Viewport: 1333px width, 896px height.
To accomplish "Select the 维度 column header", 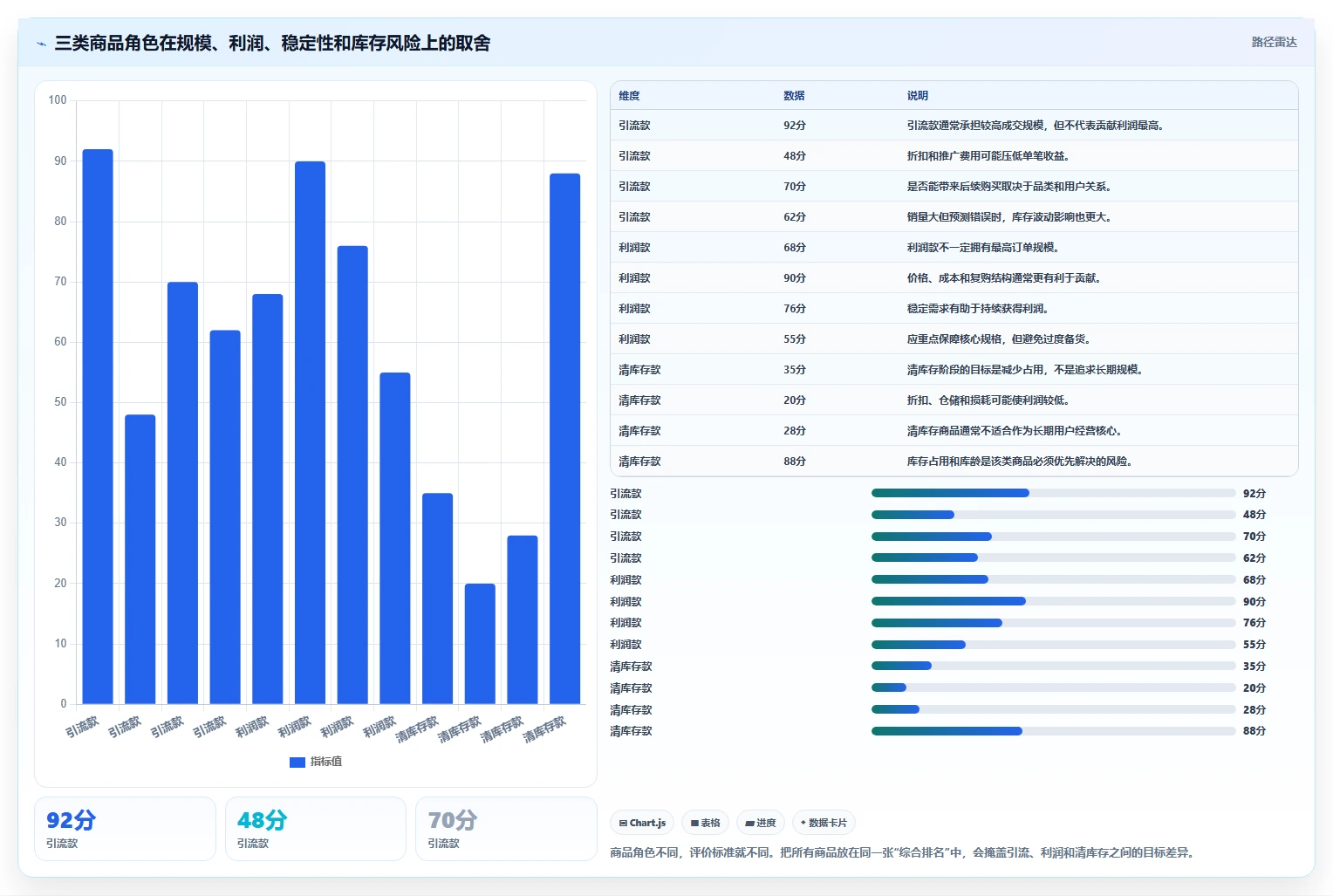I will coord(629,96).
